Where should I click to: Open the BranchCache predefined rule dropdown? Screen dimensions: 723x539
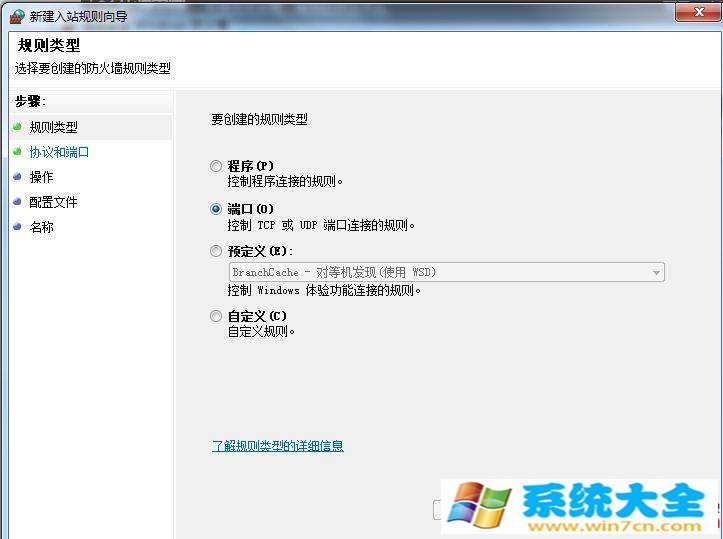(446, 272)
